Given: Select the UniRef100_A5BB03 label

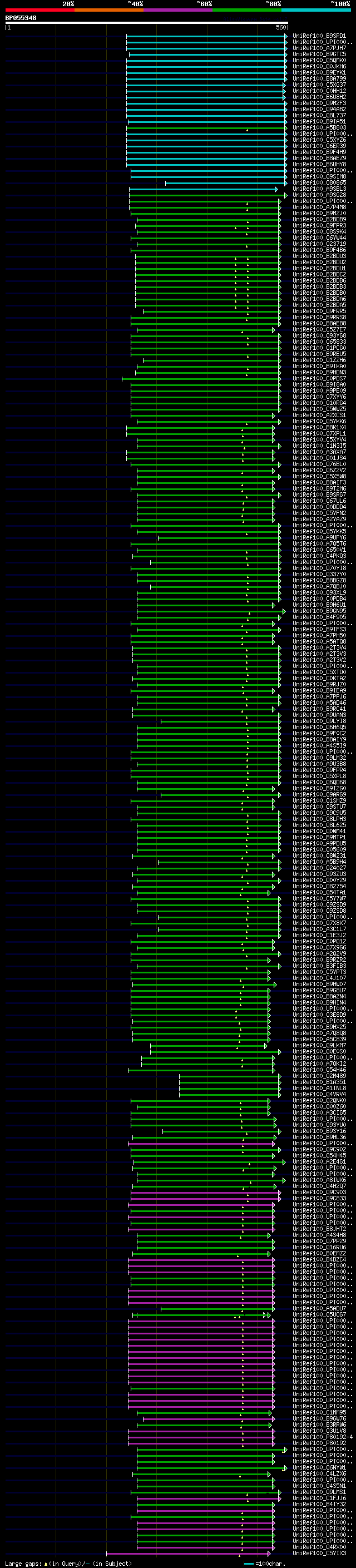Looking at the screenshot, I should point(319,128).
